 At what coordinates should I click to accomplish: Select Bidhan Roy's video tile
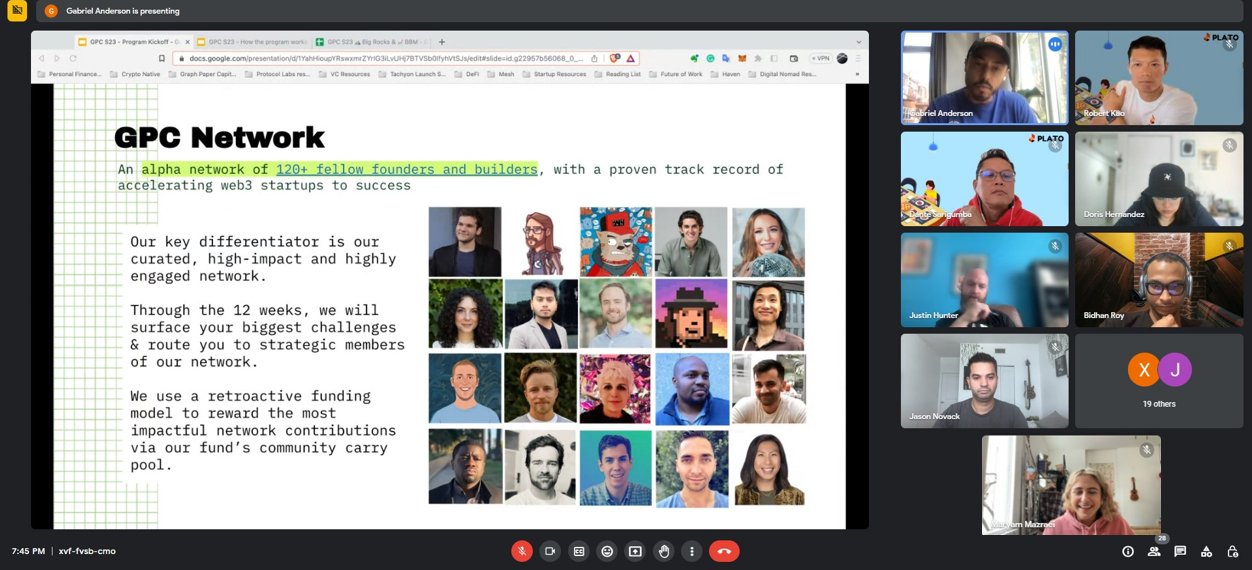point(1159,280)
